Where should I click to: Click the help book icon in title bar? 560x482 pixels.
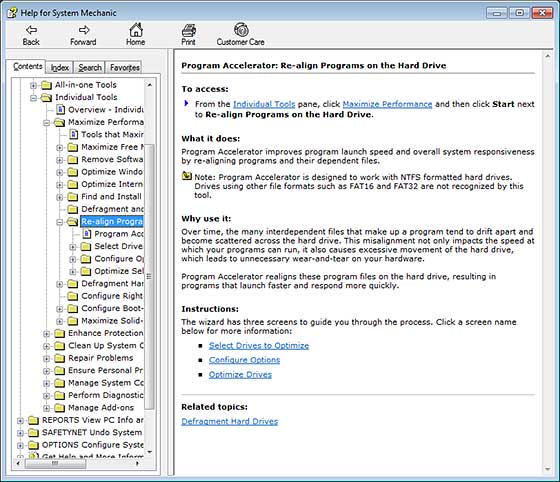[12, 13]
